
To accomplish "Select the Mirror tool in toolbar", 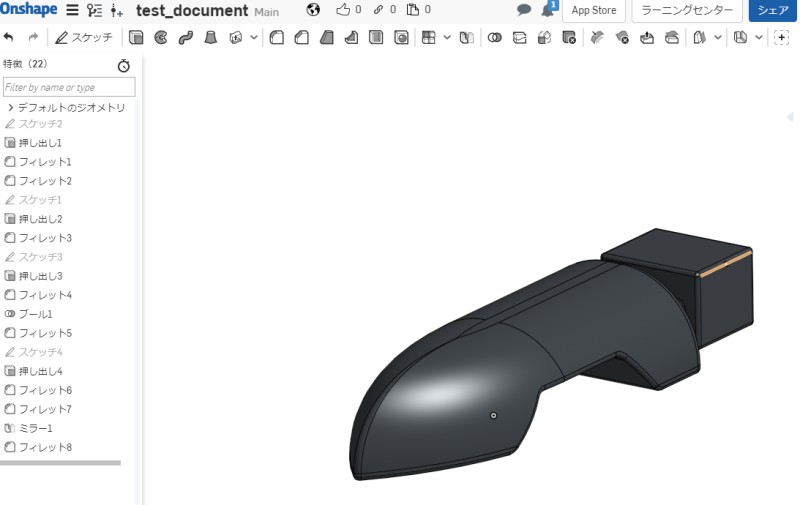I will [466, 37].
